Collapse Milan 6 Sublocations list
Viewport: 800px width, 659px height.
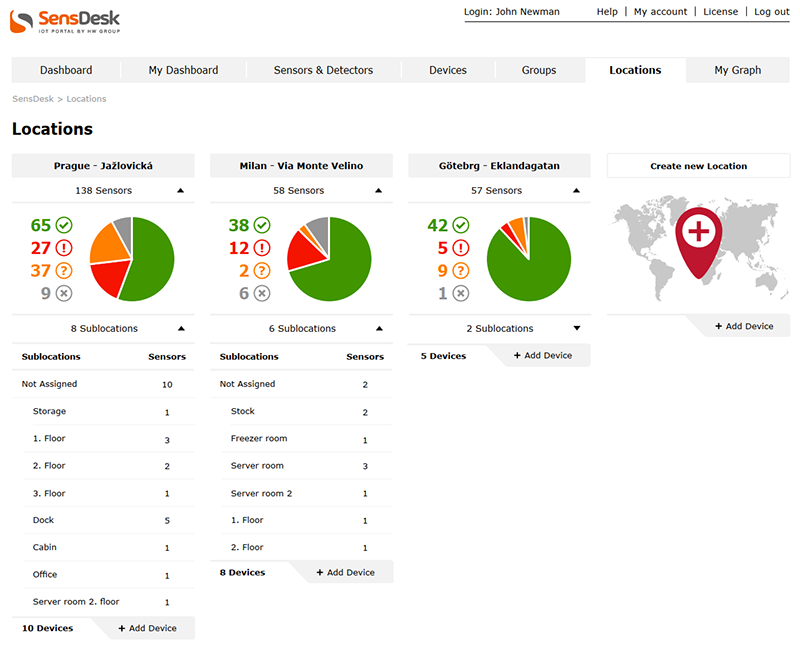379,328
